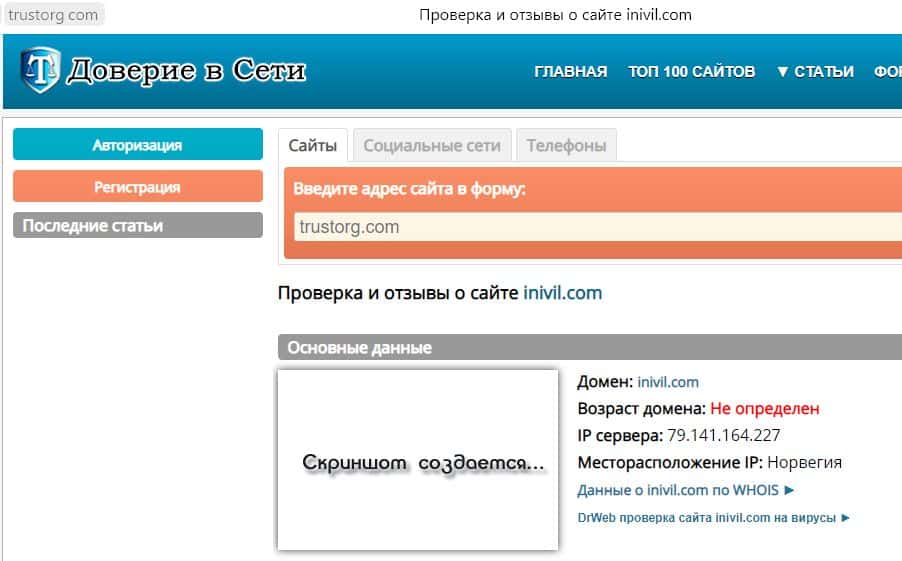Focus the site address input field
902x561 pixels.
(598, 227)
